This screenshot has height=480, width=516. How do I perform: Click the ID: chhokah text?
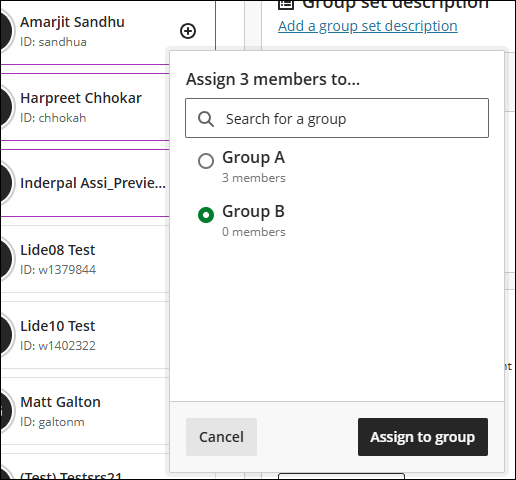(53, 118)
